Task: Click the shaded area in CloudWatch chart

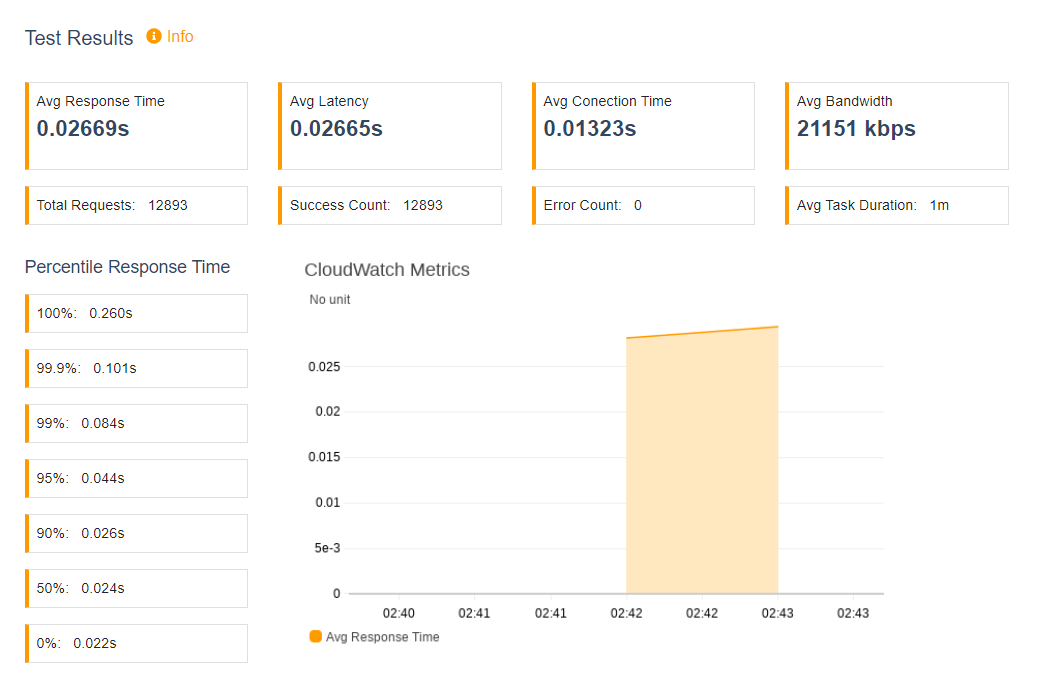Action: coord(702,463)
